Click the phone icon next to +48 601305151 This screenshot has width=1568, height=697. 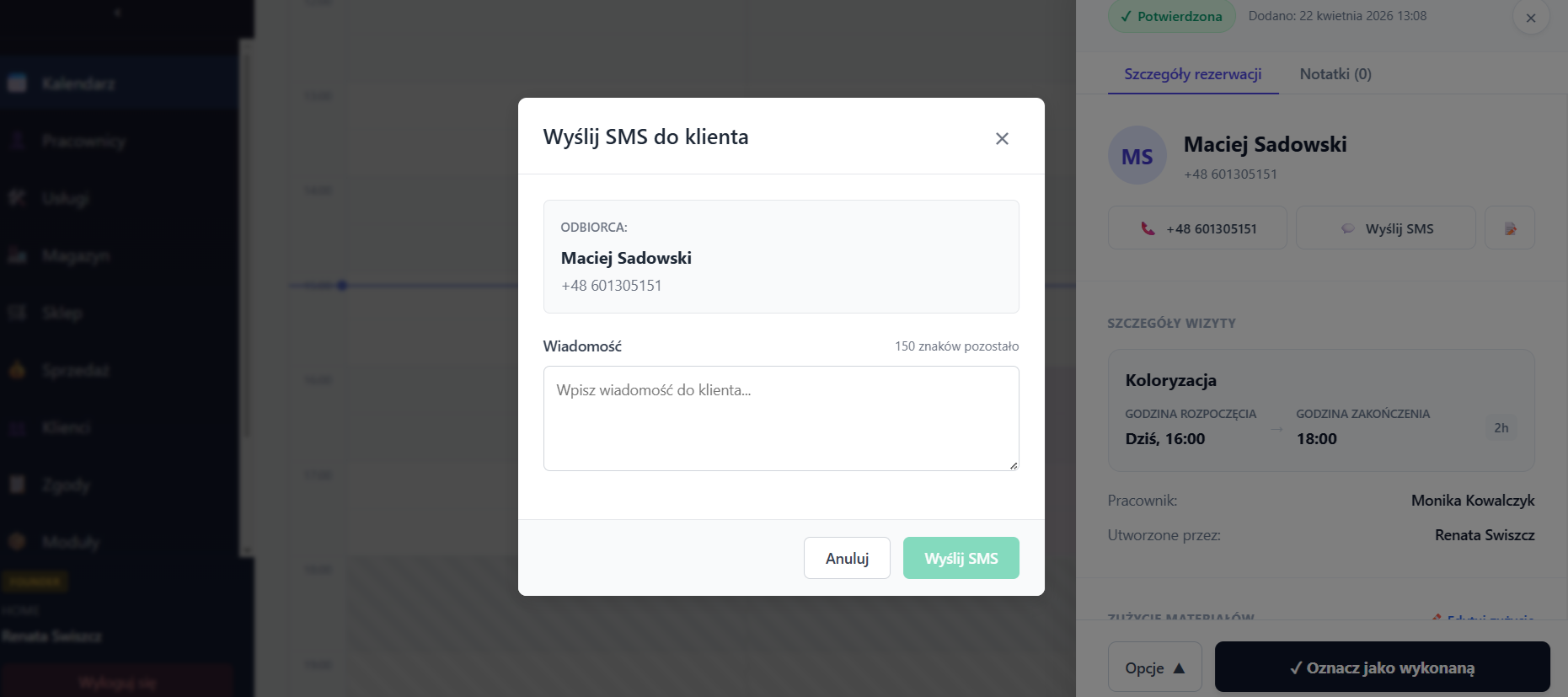tap(1148, 228)
